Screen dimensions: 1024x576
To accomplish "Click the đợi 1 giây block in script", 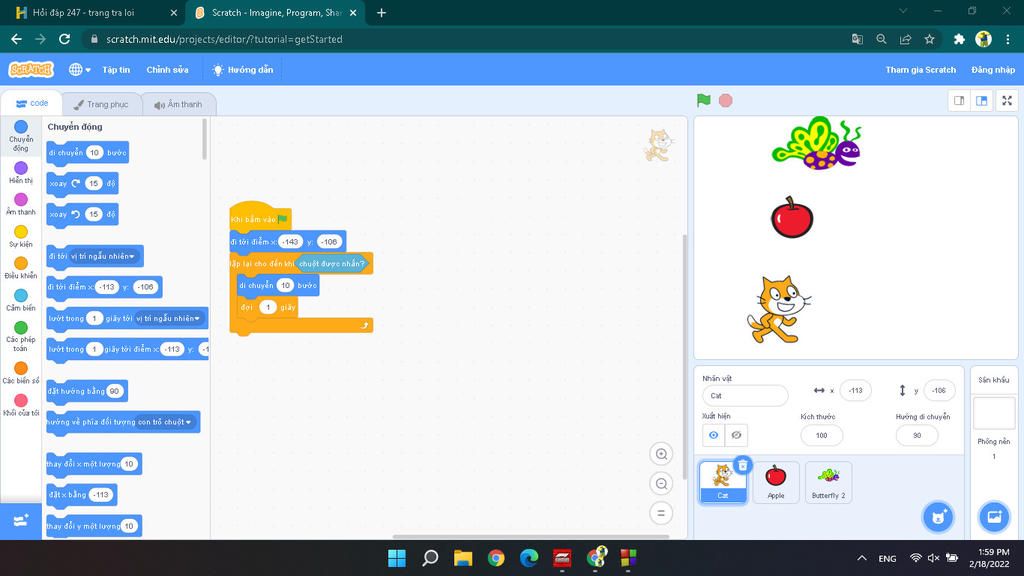I will pos(268,307).
